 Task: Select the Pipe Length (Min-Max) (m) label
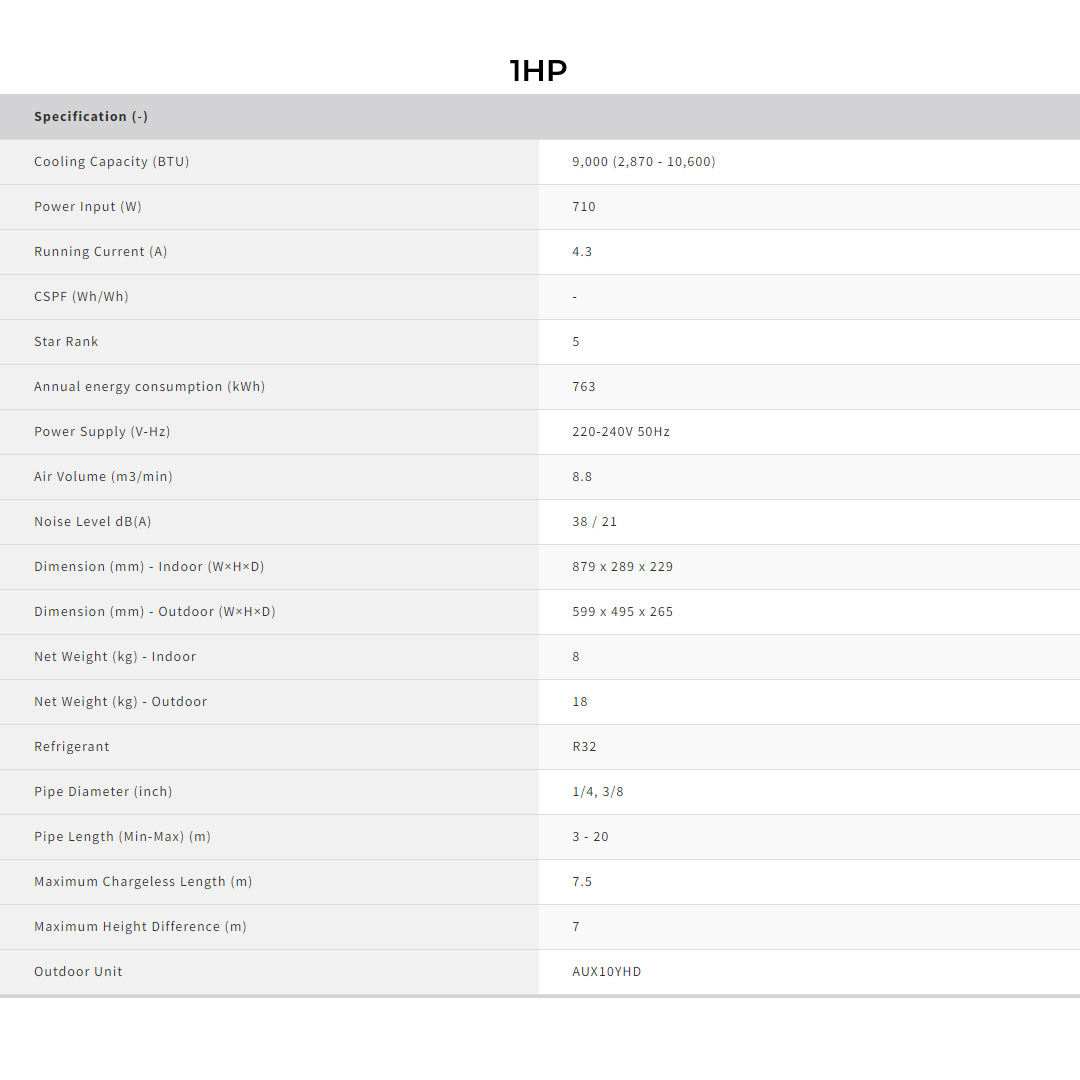click(x=122, y=837)
